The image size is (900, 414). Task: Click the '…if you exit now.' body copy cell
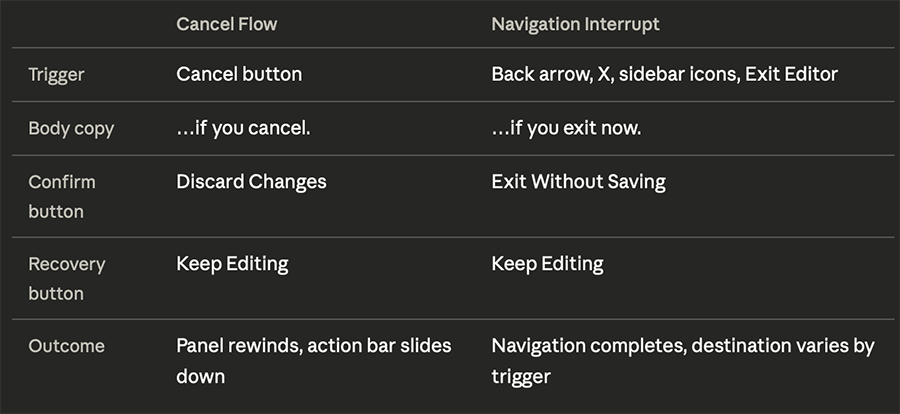[566, 129]
